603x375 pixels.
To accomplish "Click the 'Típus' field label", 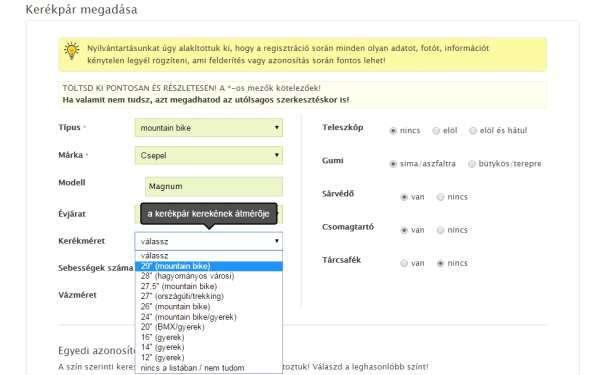I will click(69, 127).
